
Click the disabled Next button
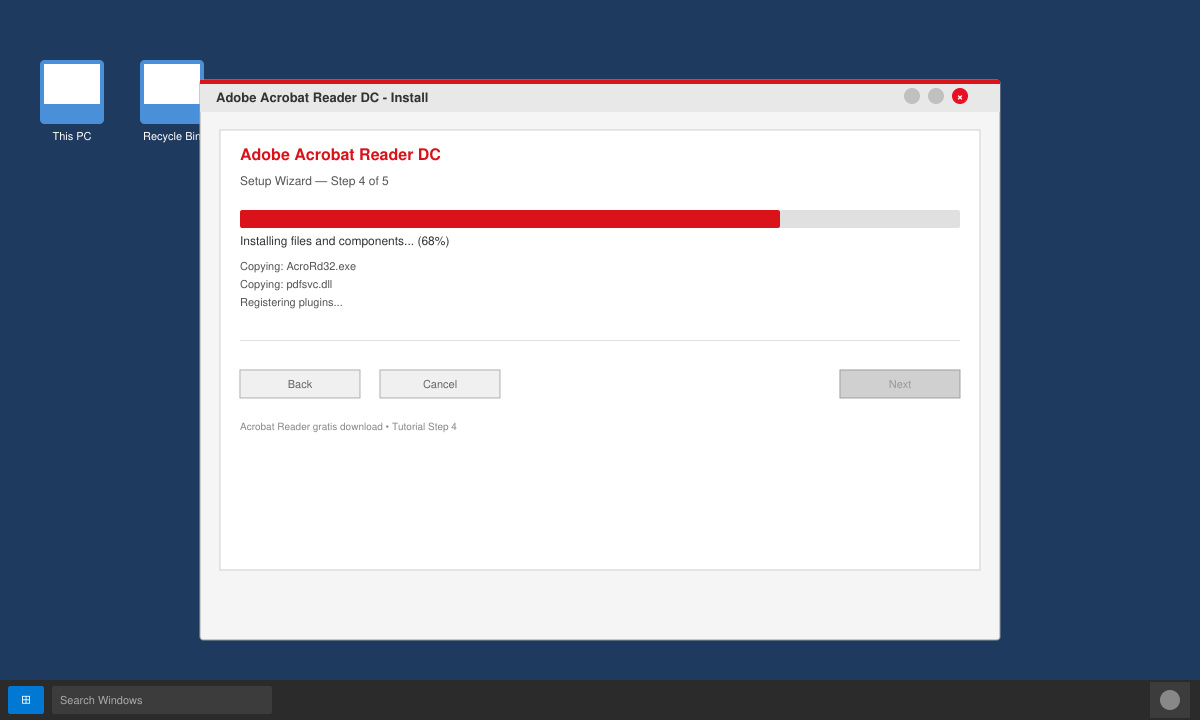[x=900, y=384]
